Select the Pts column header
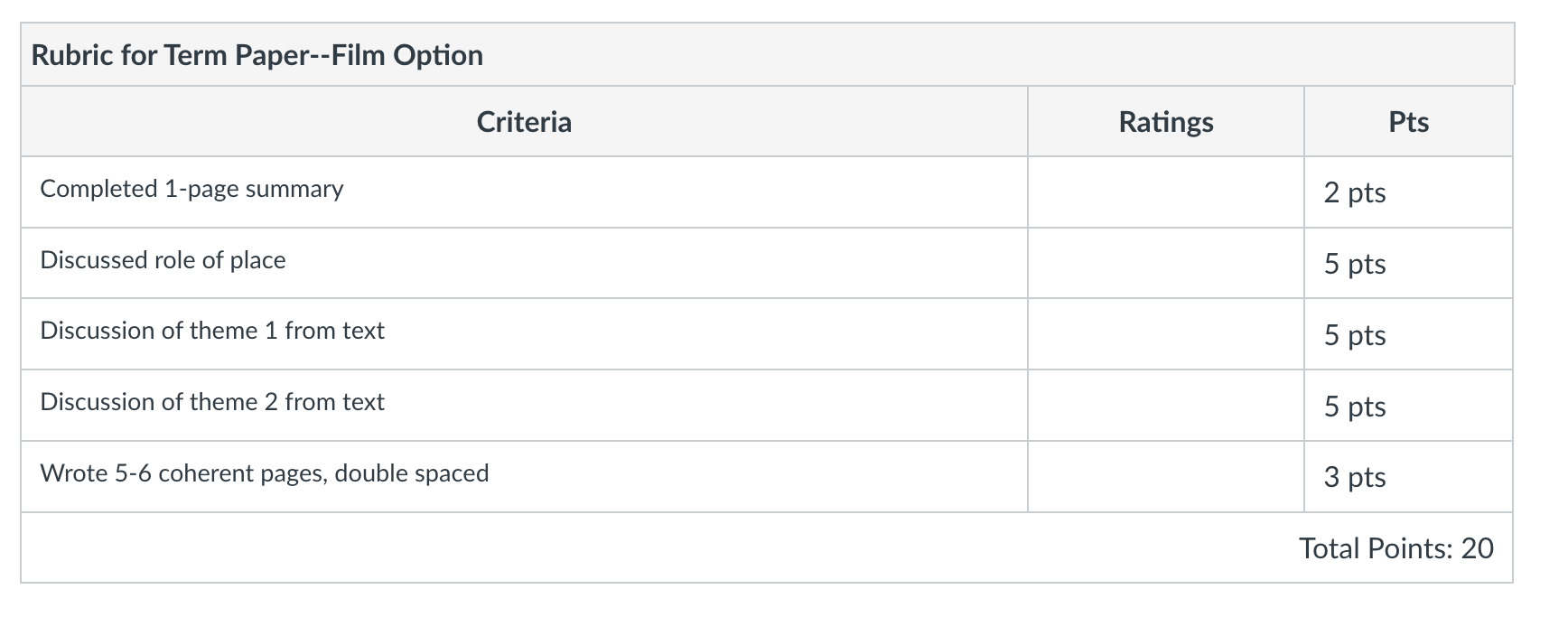 (x=1408, y=122)
